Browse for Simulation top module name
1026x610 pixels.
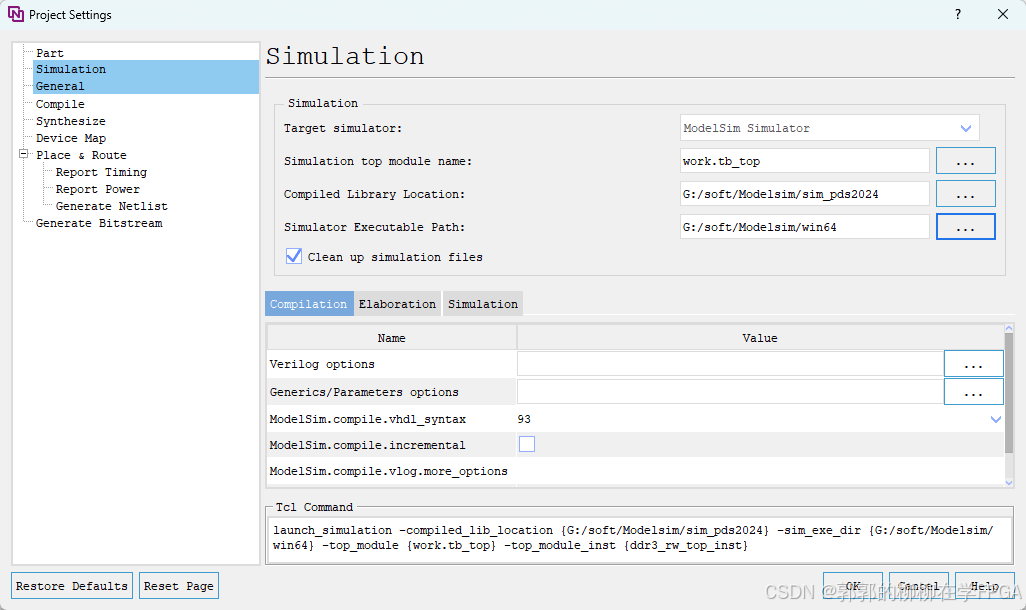click(x=965, y=161)
